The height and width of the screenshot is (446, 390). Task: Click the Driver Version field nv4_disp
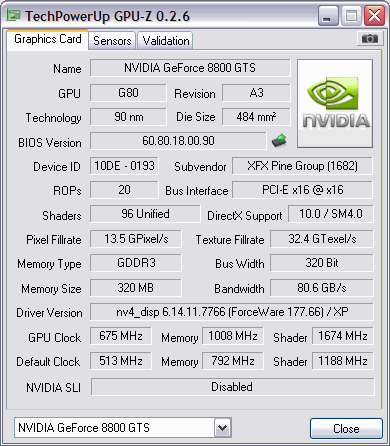pos(232,312)
